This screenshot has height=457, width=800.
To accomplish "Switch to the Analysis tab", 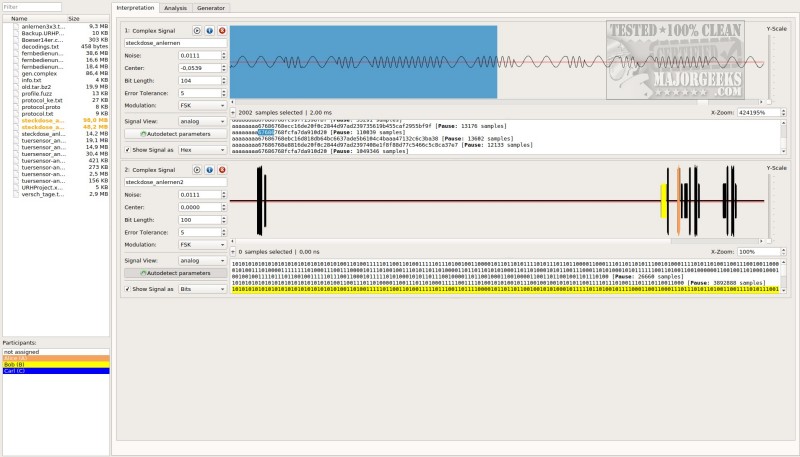I will (x=175, y=7).
